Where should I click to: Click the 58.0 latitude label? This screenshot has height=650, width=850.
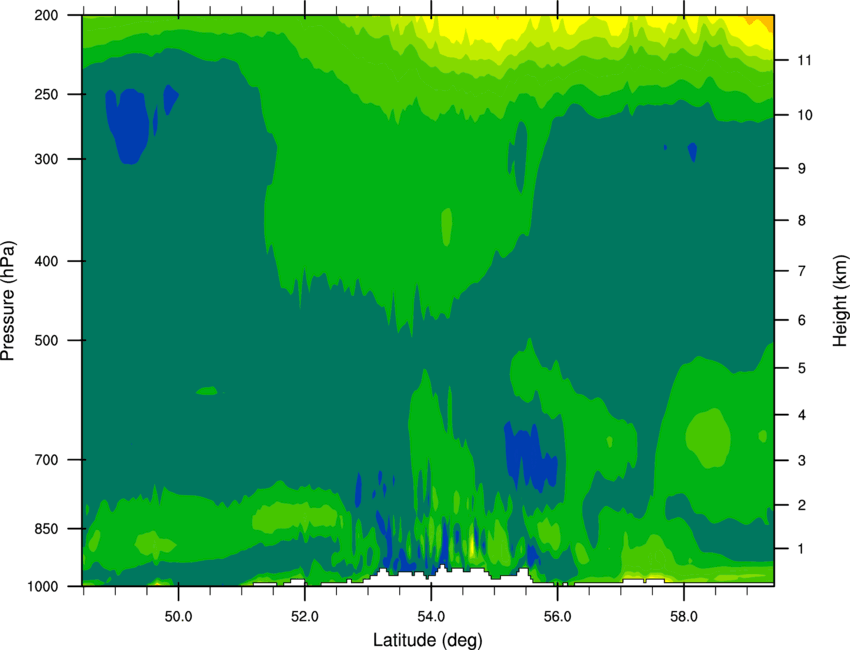tap(684, 617)
